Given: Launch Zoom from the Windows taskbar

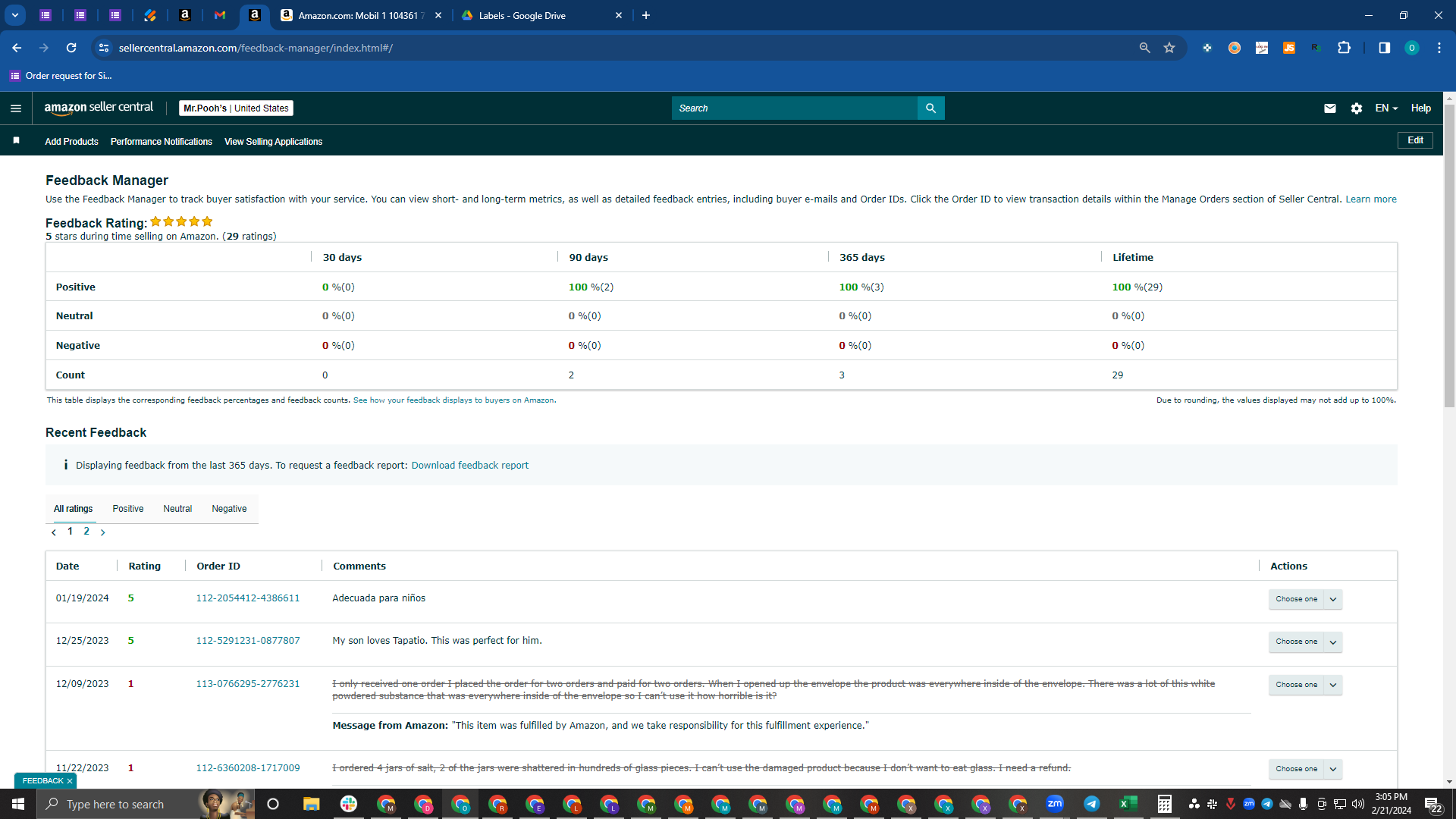Looking at the screenshot, I should pos(1055,804).
